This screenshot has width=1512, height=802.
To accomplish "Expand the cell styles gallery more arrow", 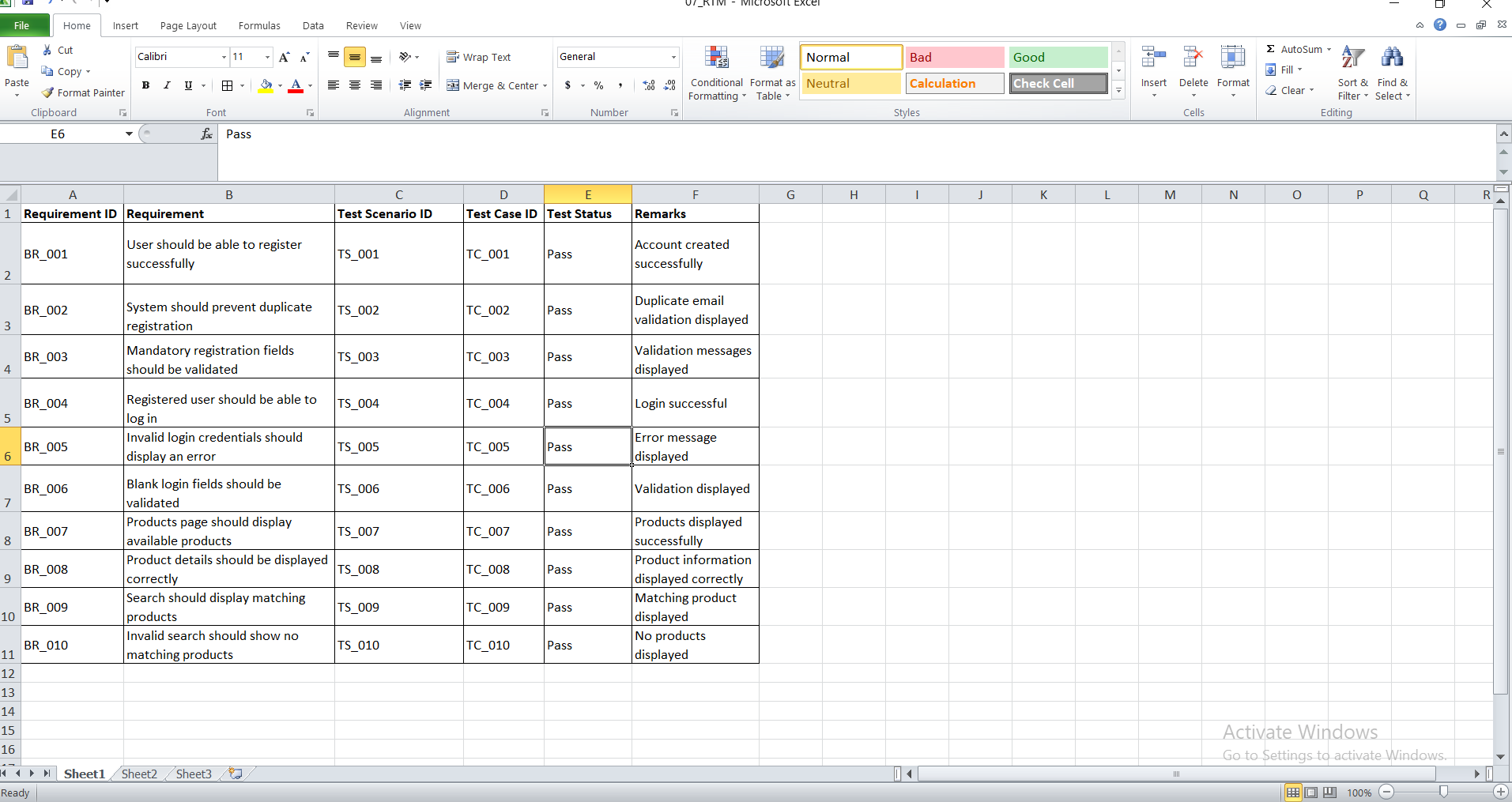I will 1118,91.
